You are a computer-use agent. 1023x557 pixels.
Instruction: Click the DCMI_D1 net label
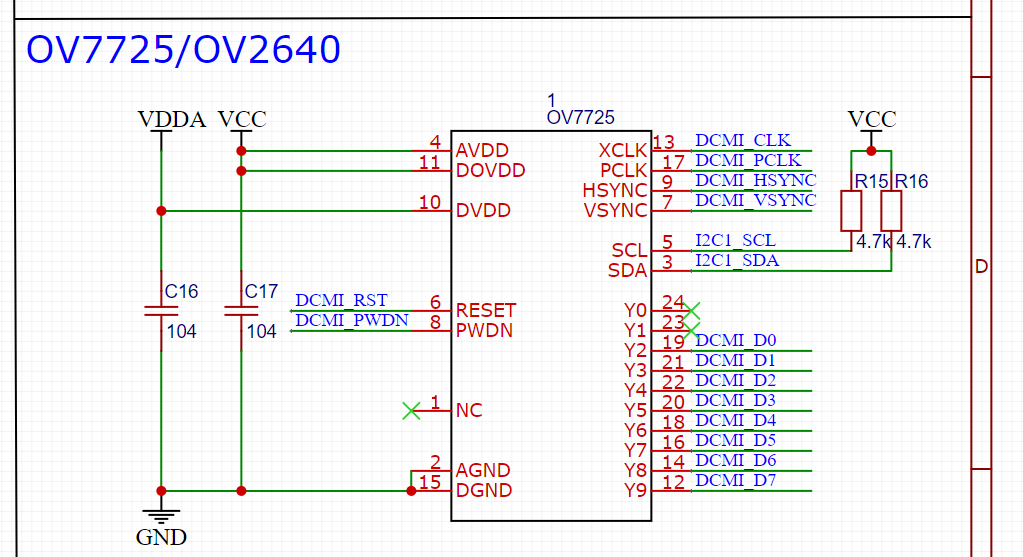click(735, 360)
